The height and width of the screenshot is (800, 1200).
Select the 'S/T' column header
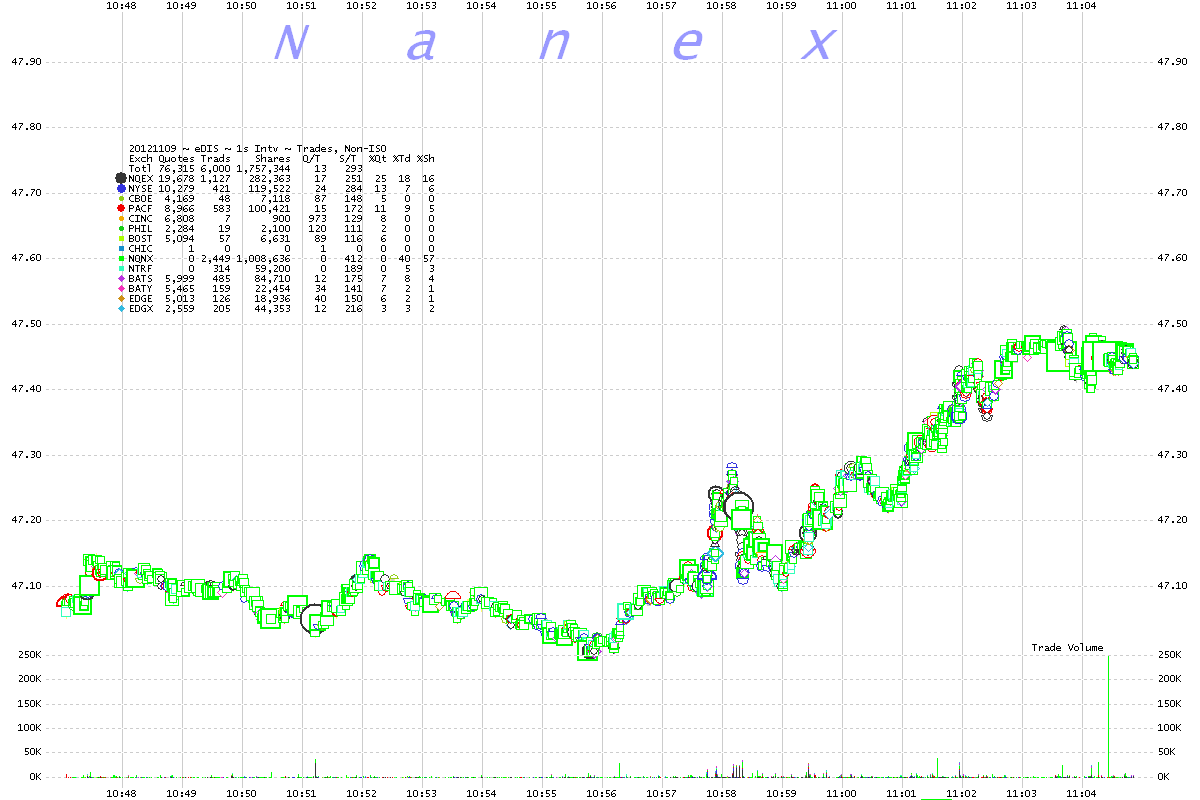coord(349,158)
